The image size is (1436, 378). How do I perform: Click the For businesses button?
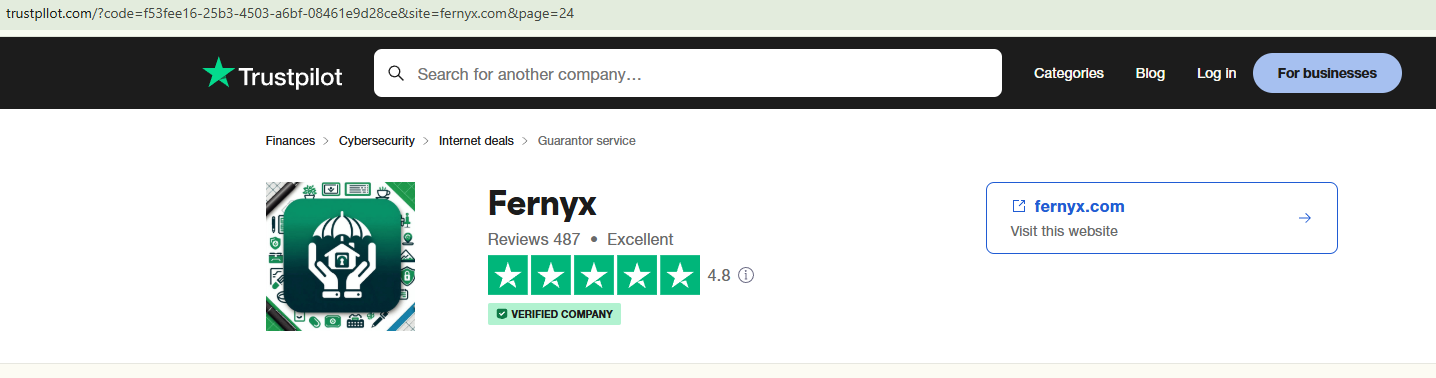[1327, 73]
